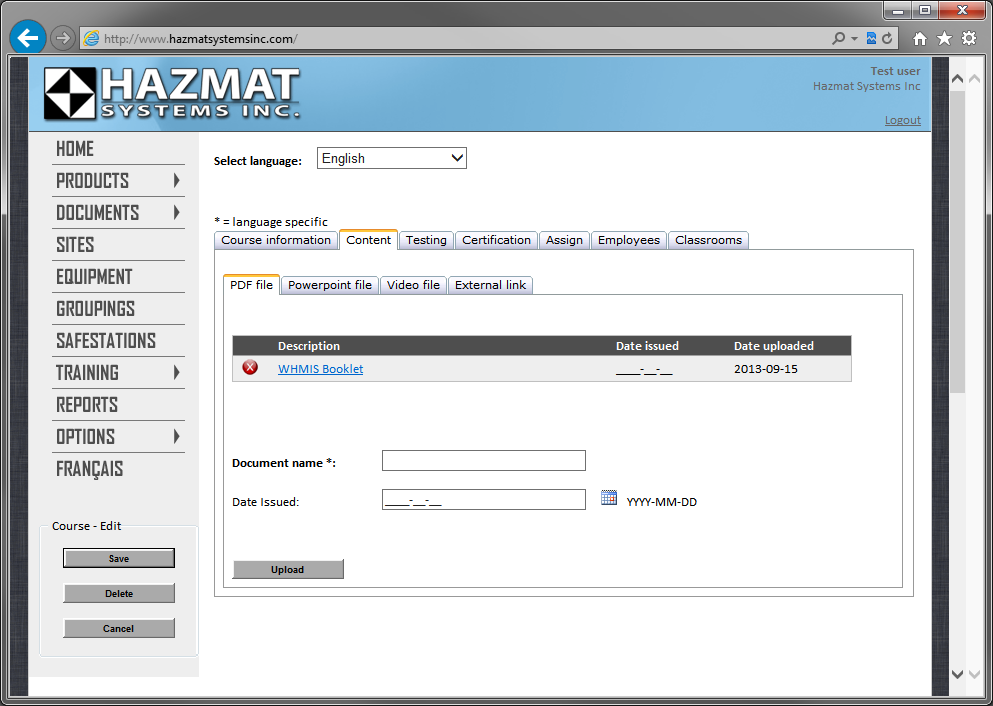Open the favorites star icon
Viewport: 993px width, 706px height.
pos(944,39)
